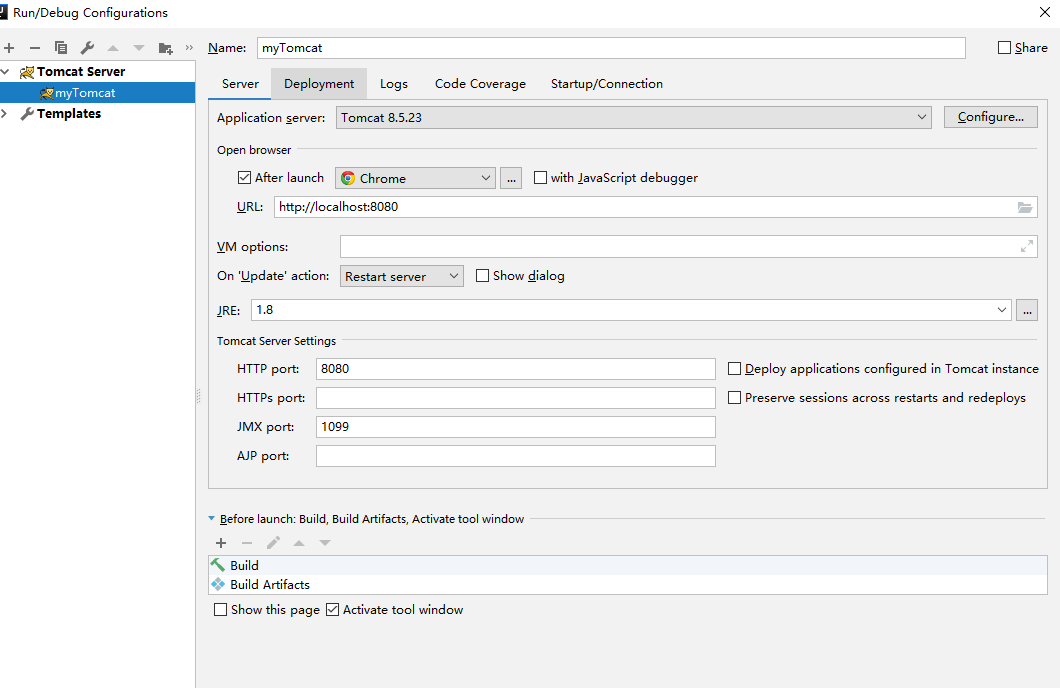Add a new Before launch task
The width and height of the screenshot is (1060, 688).
(x=221, y=543)
